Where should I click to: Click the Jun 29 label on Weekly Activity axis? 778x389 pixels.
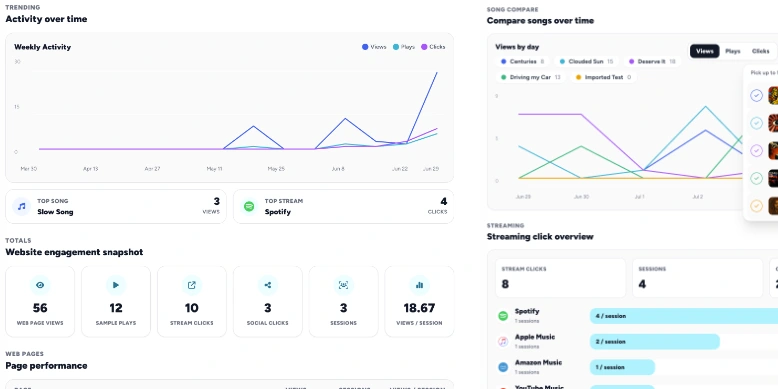431,169
